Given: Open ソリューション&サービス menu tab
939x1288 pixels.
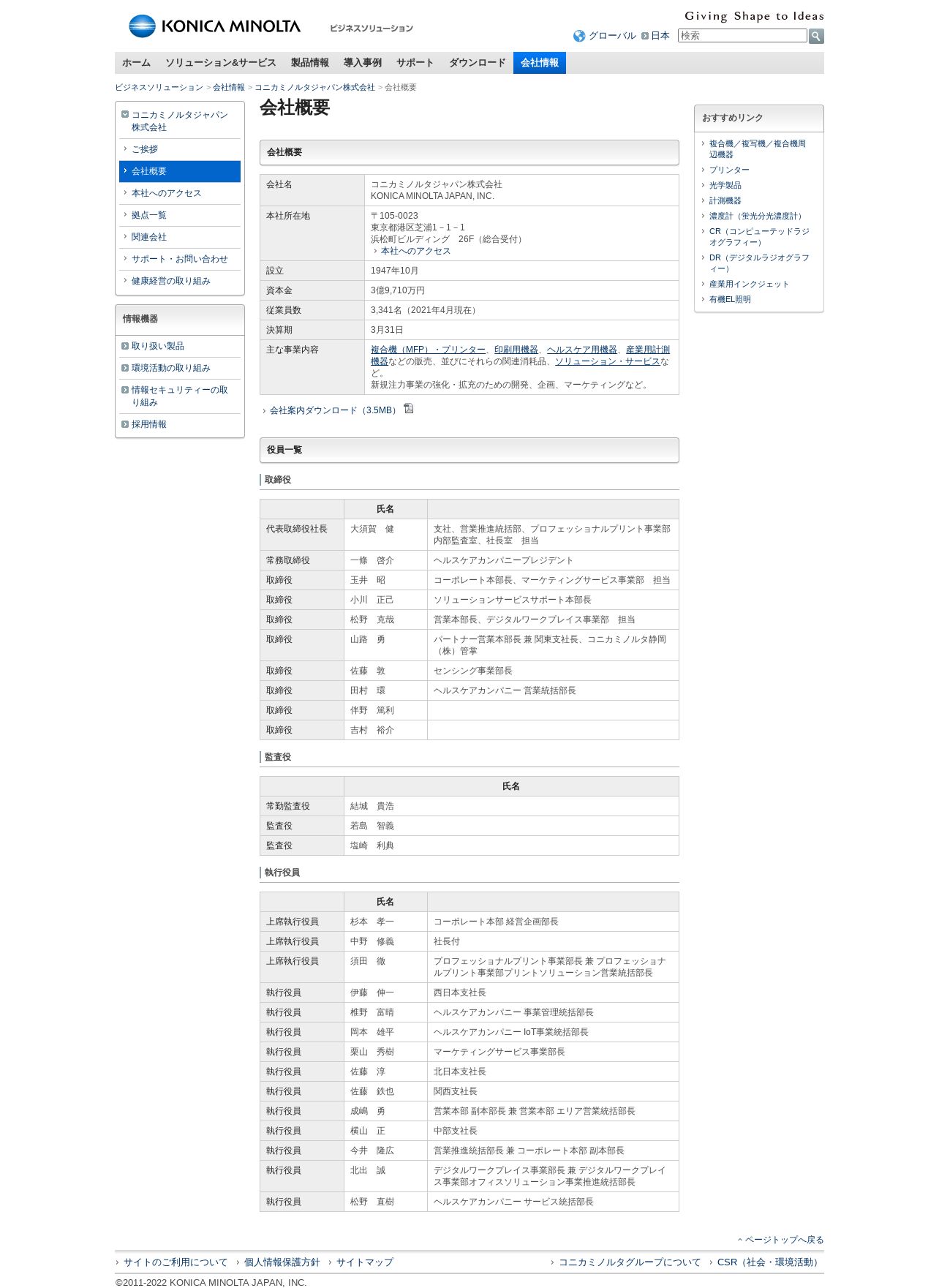Looking at the screenshot, I should click(x=221, y=63).
